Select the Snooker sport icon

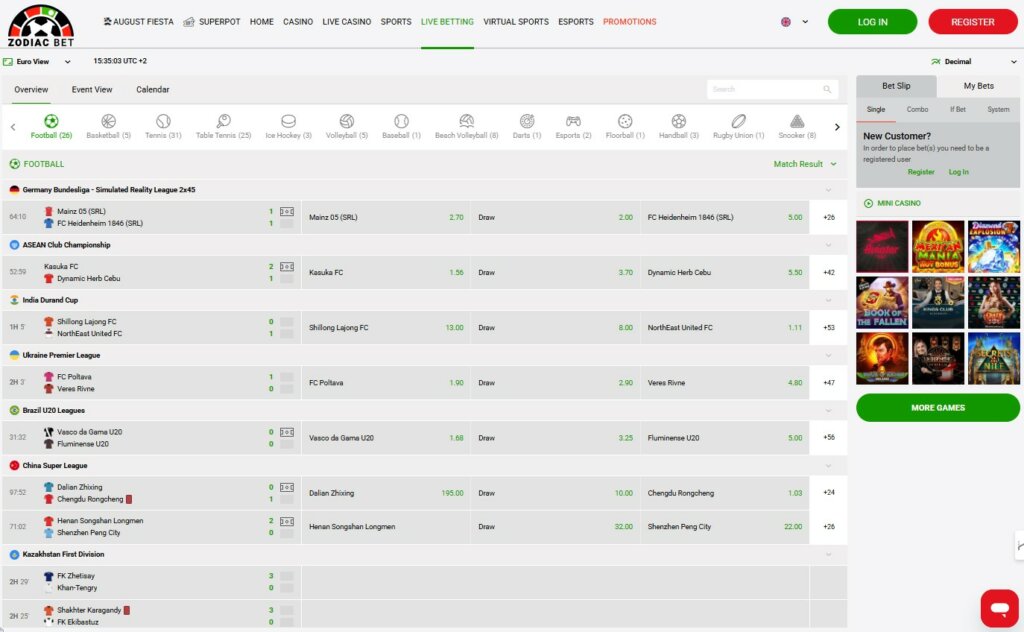pos(797,121)
